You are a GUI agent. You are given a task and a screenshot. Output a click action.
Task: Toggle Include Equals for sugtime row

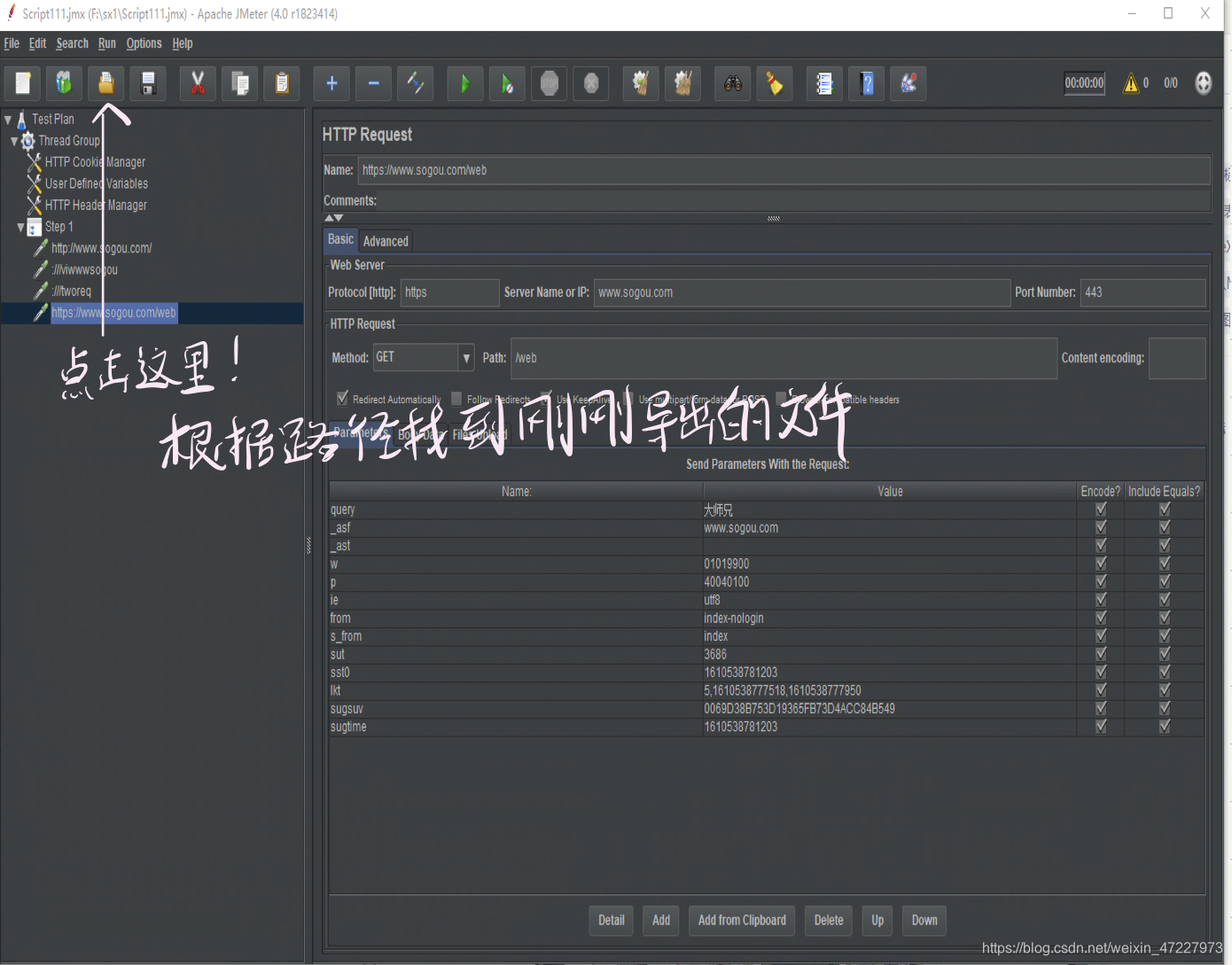(x=1165, y=727)
